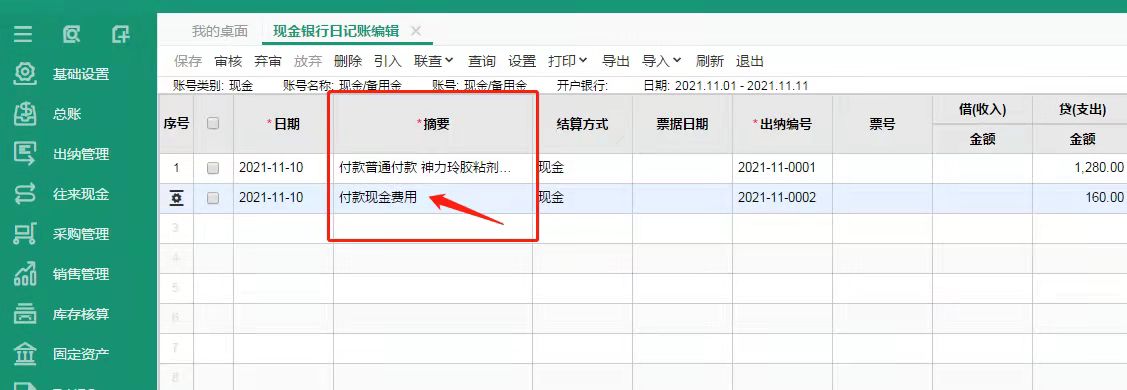Open 销售管理 module icon
This screenshot has height=390, width=1127.
[x=25, y=274]
